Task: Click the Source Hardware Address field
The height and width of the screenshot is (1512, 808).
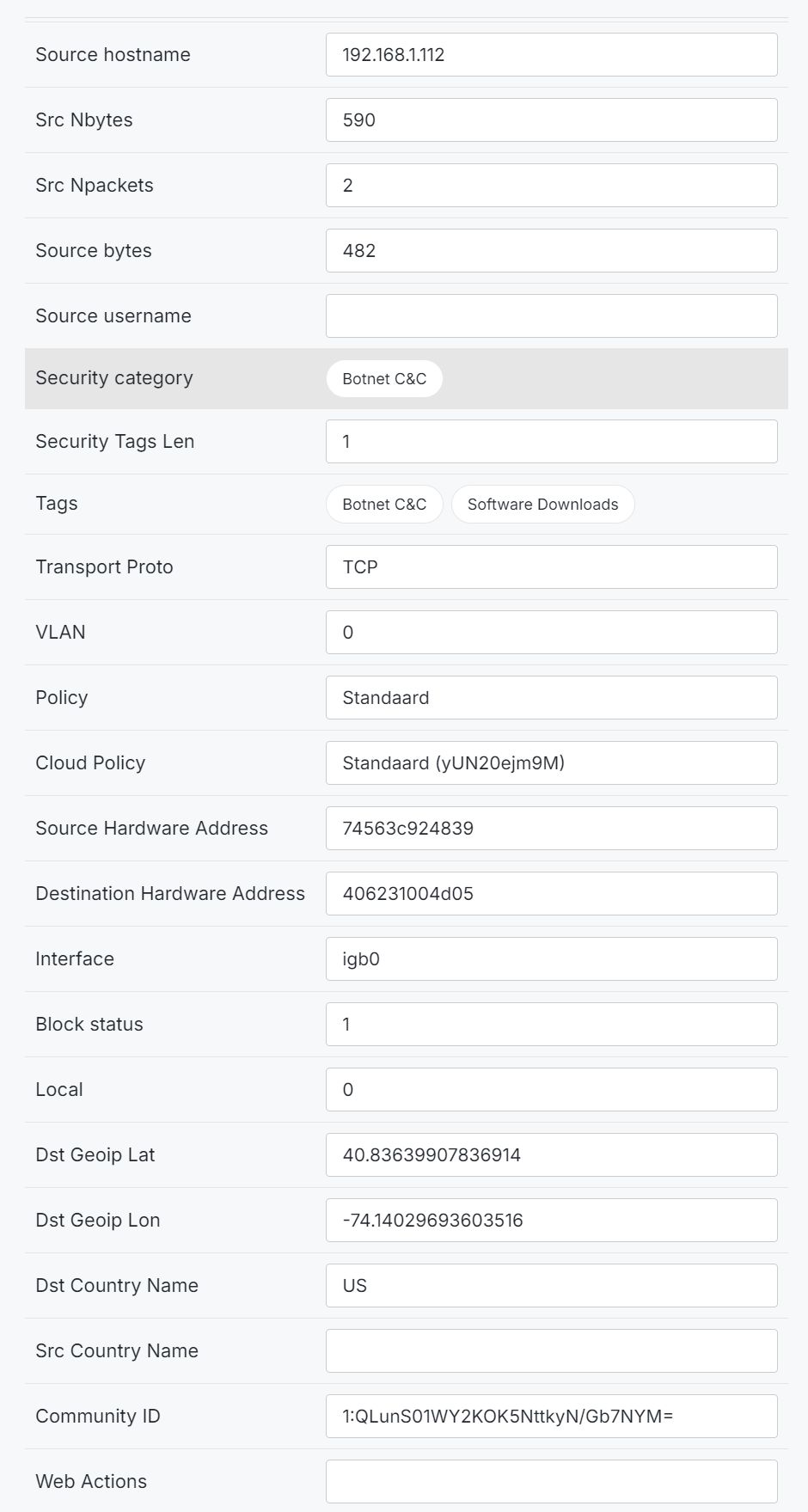Action: [x=552, y=829]
